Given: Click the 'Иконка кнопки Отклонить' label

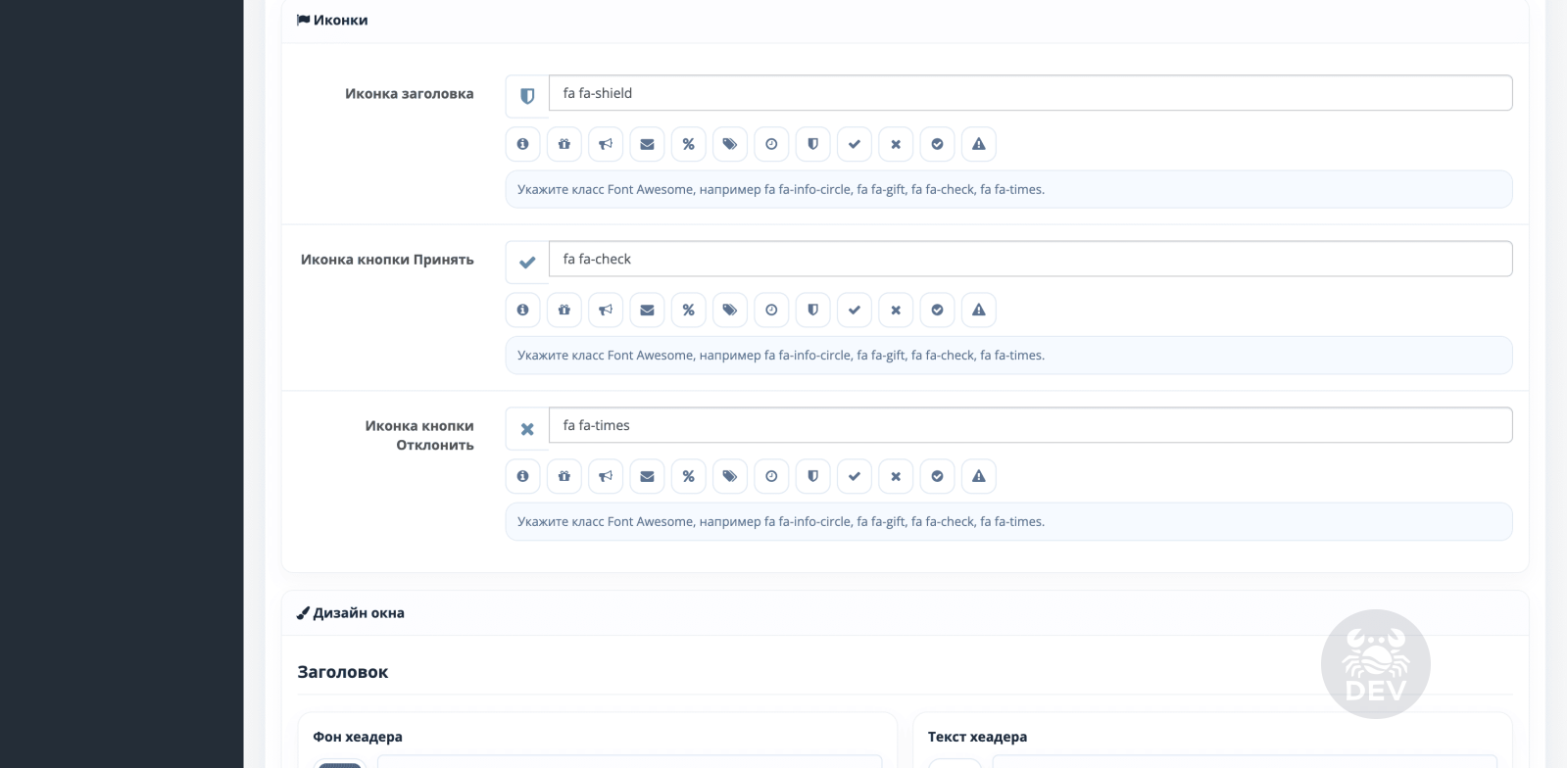Looking at the screenshot, I should (x=419, y=435).
